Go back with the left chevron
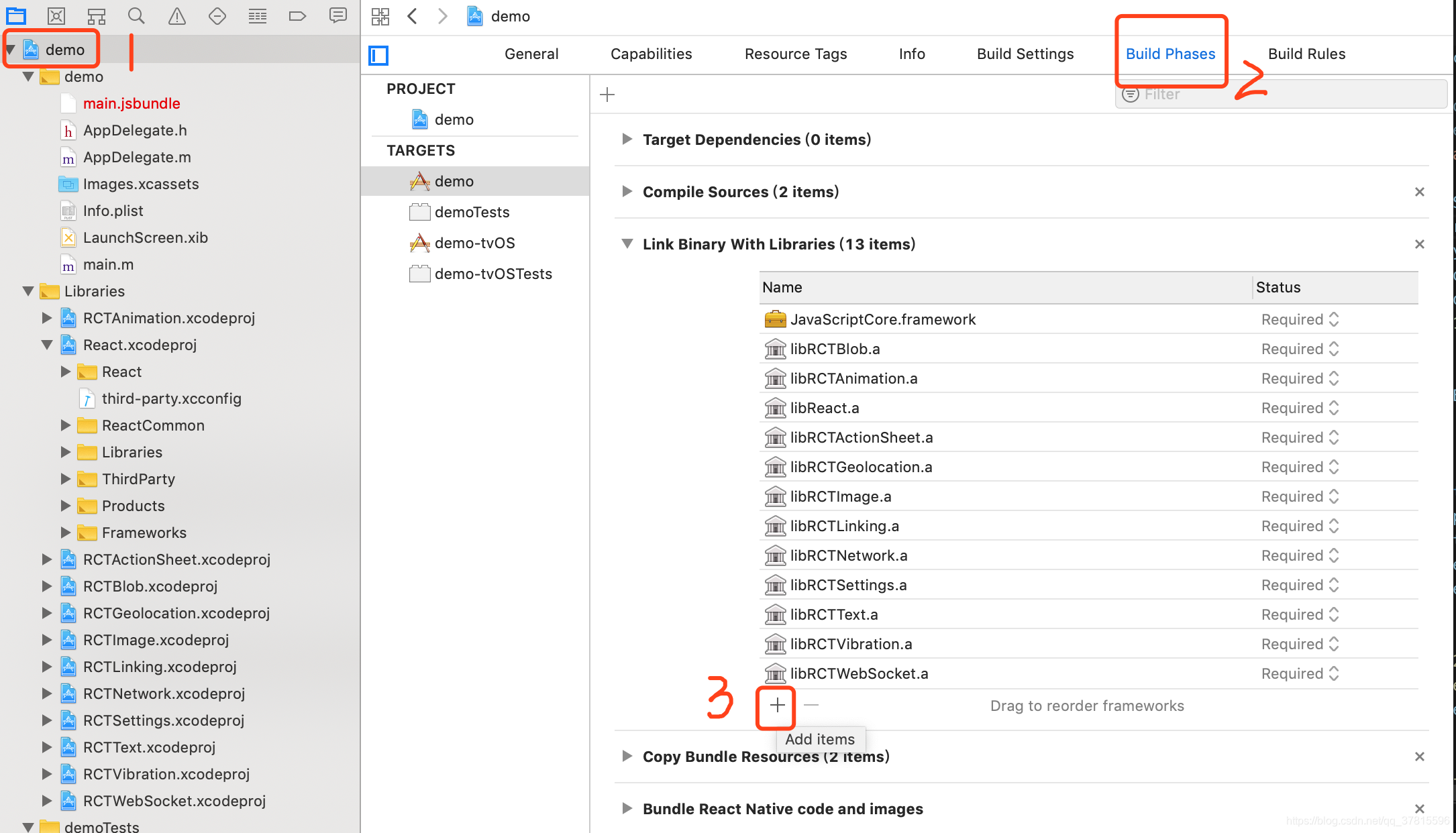This screenshot has height=833, width=1456. 413,16
